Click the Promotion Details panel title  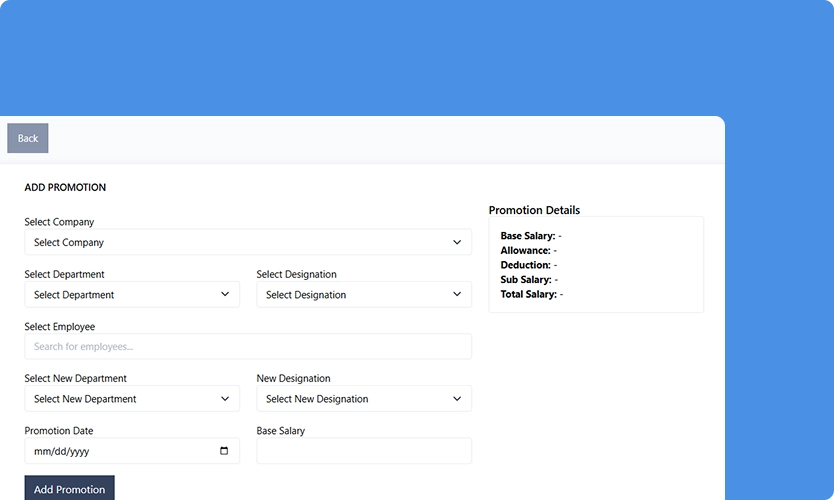534,210
